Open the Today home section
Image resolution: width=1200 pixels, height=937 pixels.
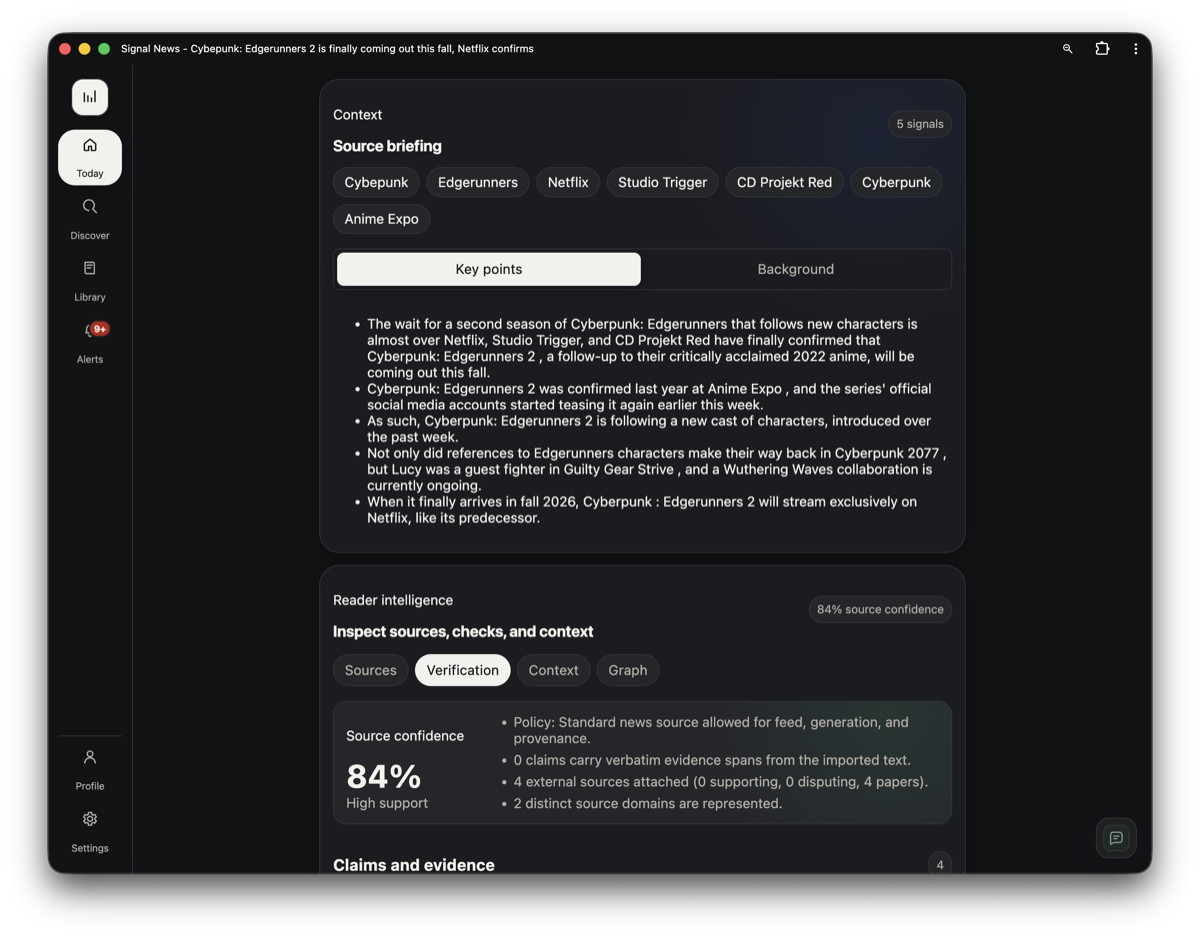point(90,158)
